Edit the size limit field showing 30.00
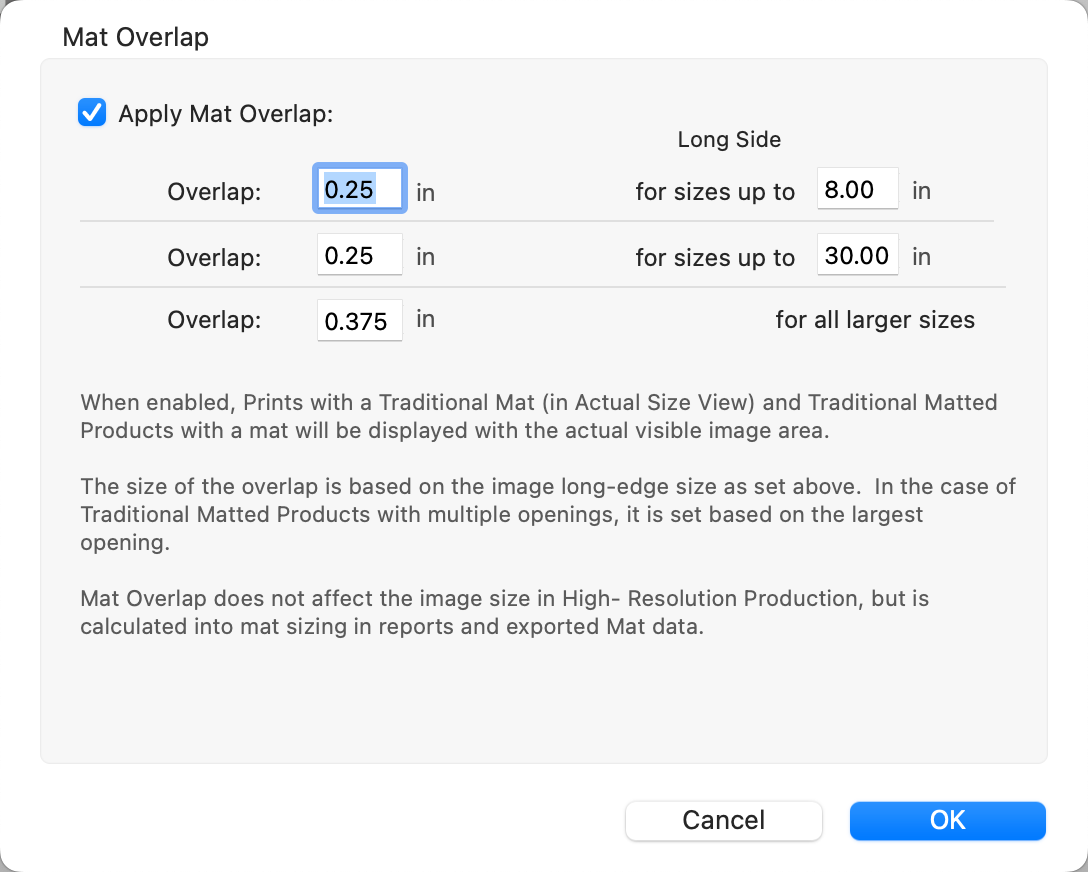The width and height of the screenshot is (1088, 872). point(857,255)
